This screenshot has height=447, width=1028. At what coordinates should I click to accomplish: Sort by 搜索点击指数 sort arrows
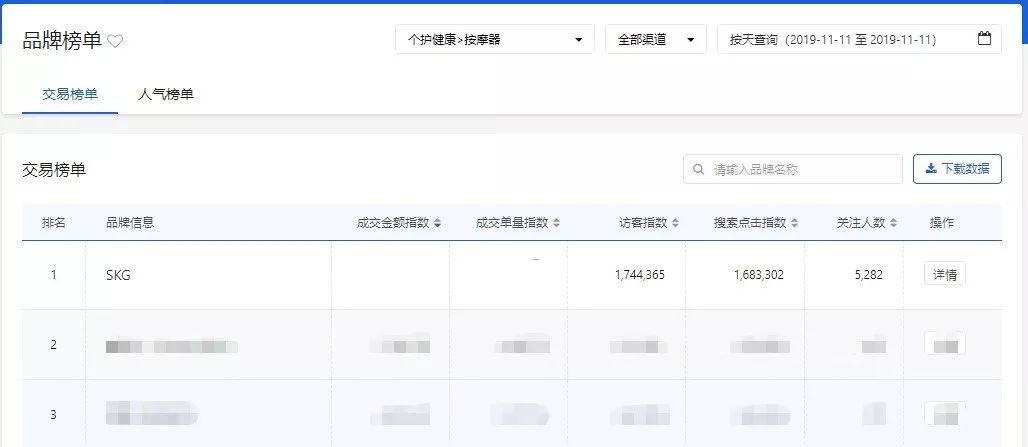[794, 223]
